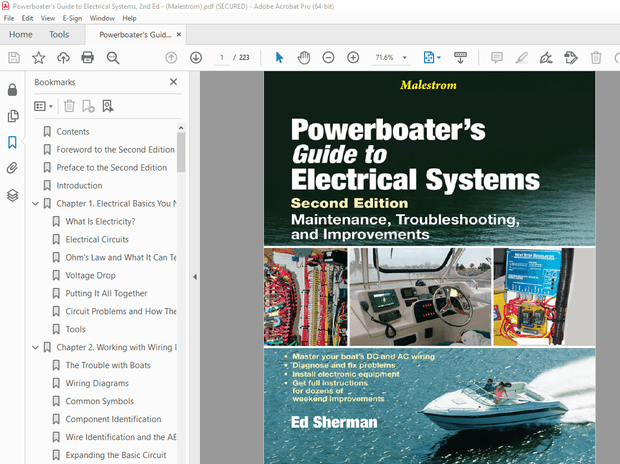Open the Help menu
This screenshot has width=620, height=464.
(129, 18)
